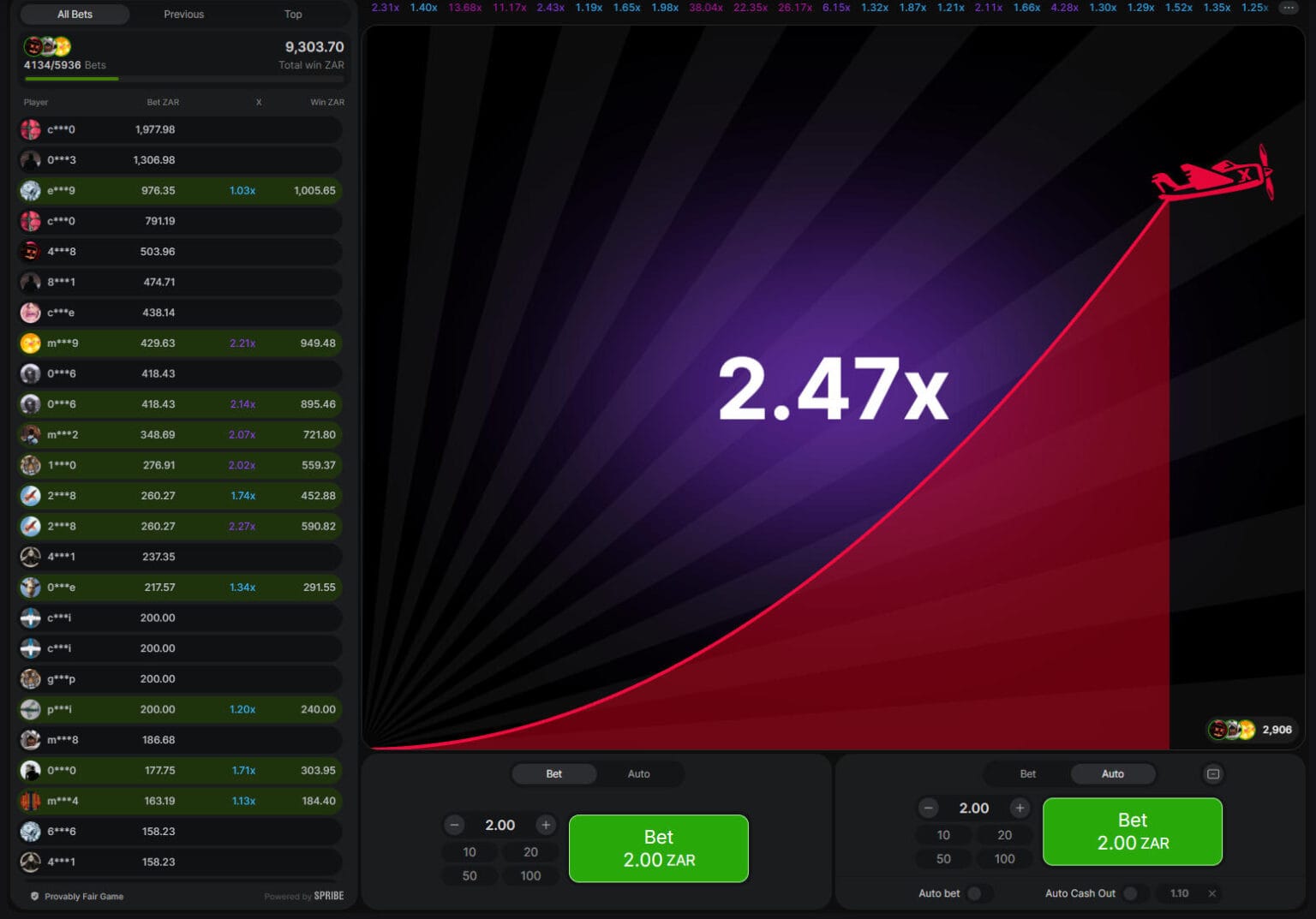Select player m***9's avatar icon
1316x919 pixels.
31,343
